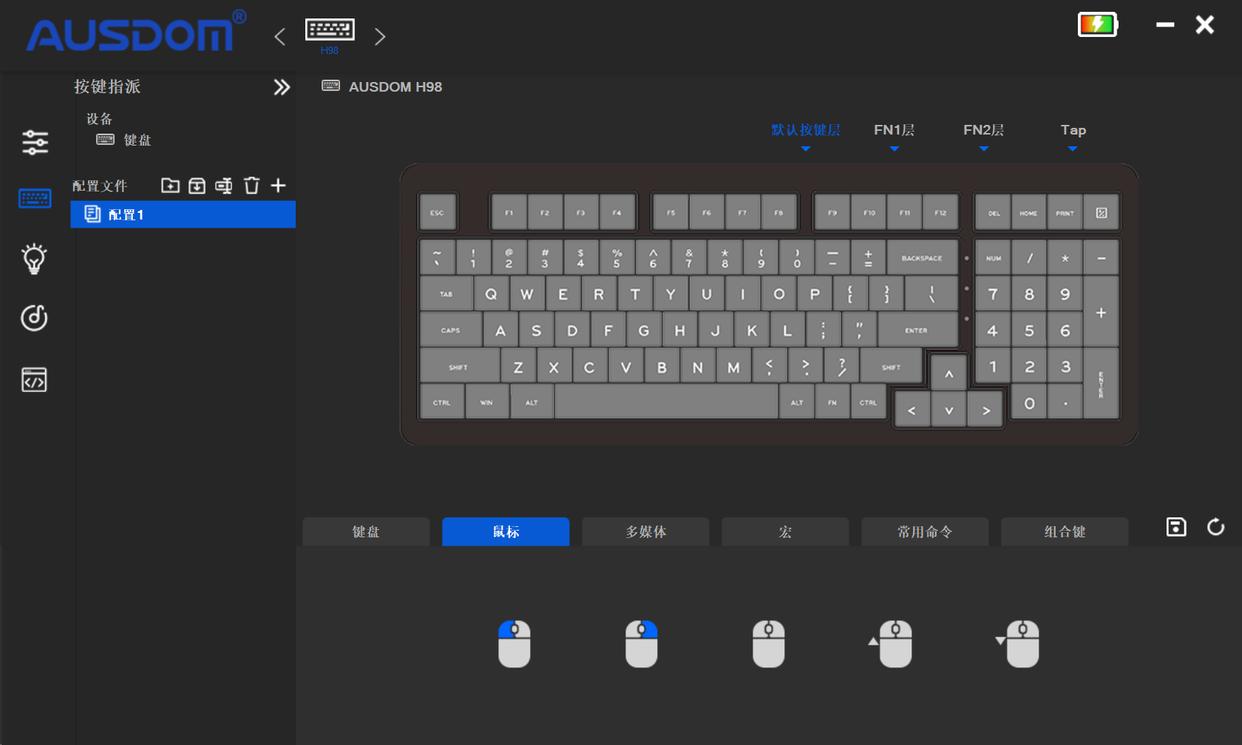Select profile 配置1 in the list

(183, 214)
